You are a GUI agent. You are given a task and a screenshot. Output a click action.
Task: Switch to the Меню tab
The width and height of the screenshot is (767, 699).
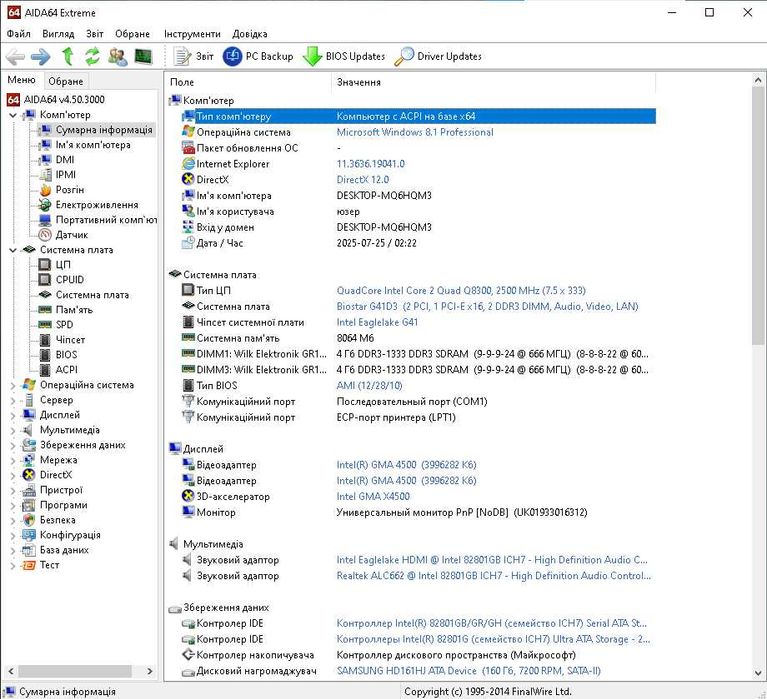[x=22, y=80]
